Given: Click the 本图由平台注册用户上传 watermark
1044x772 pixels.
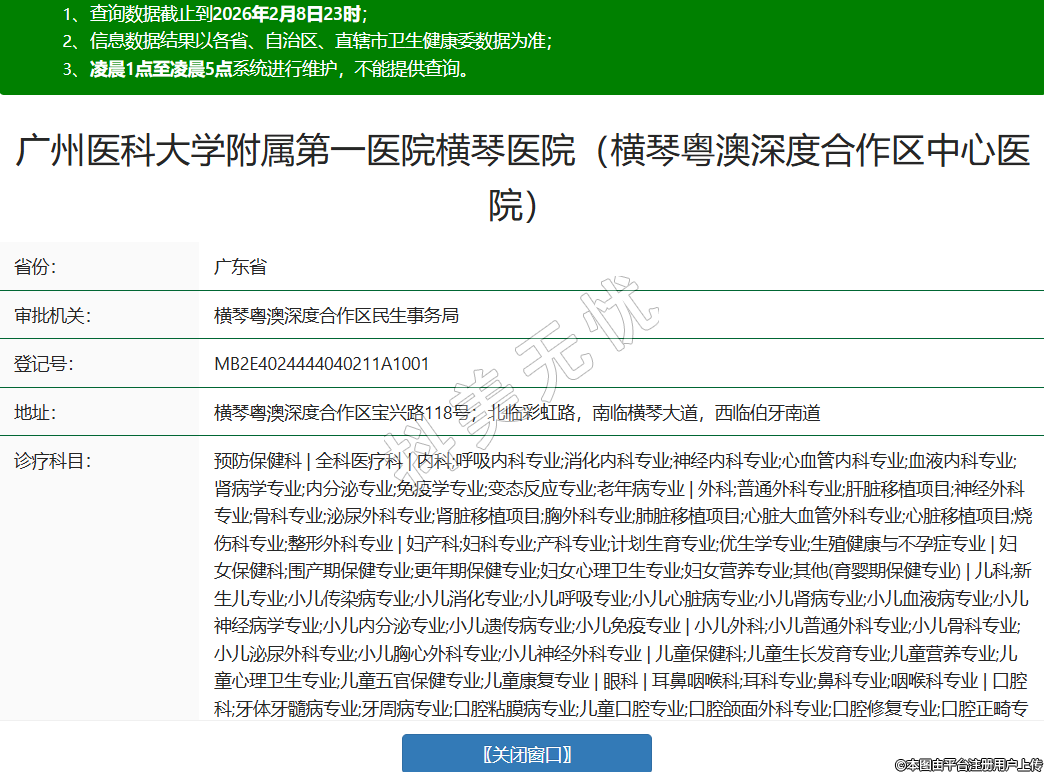Looking at the screenshot, I should point(967,764).
